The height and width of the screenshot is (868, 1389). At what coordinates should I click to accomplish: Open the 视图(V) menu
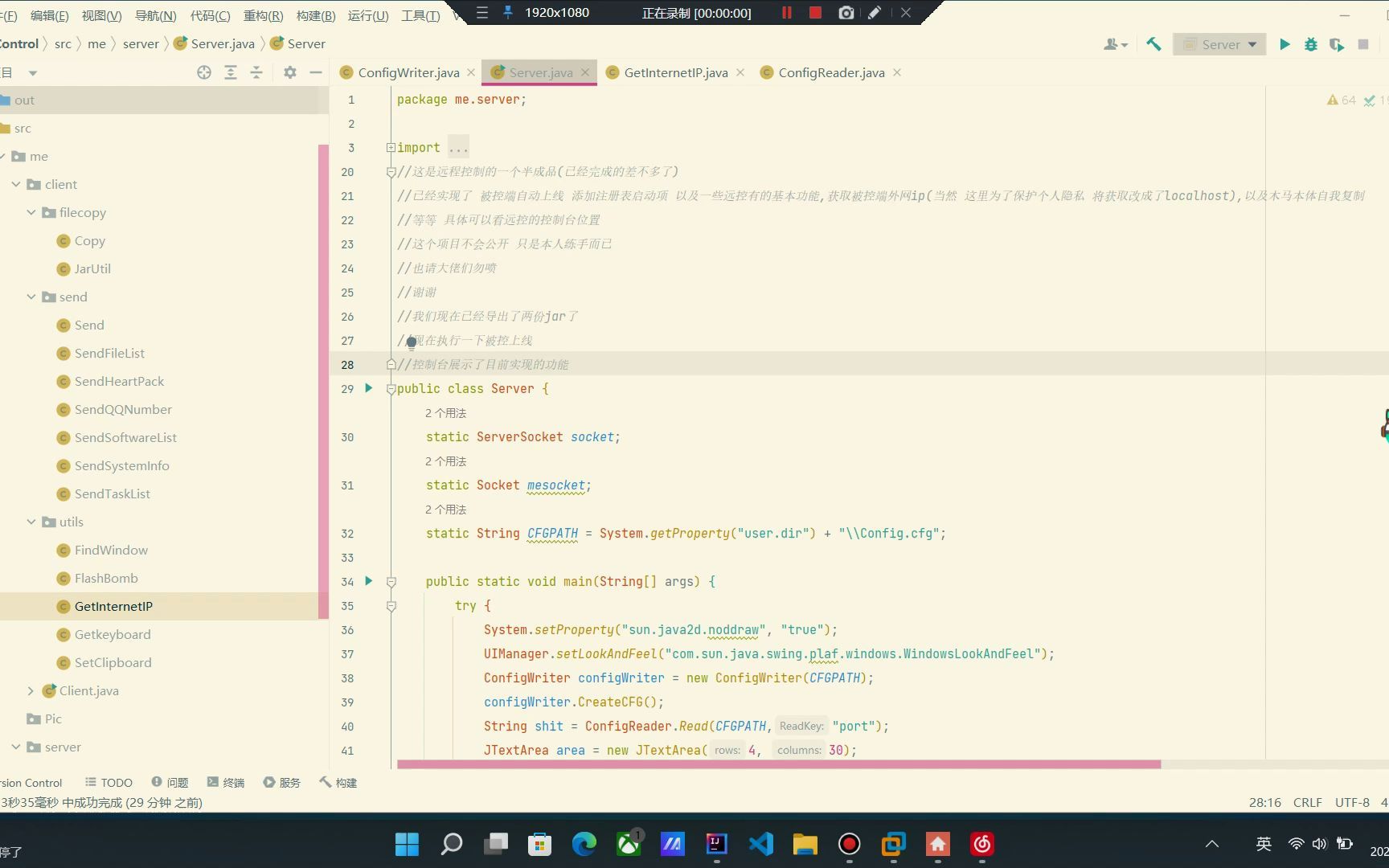101,15
